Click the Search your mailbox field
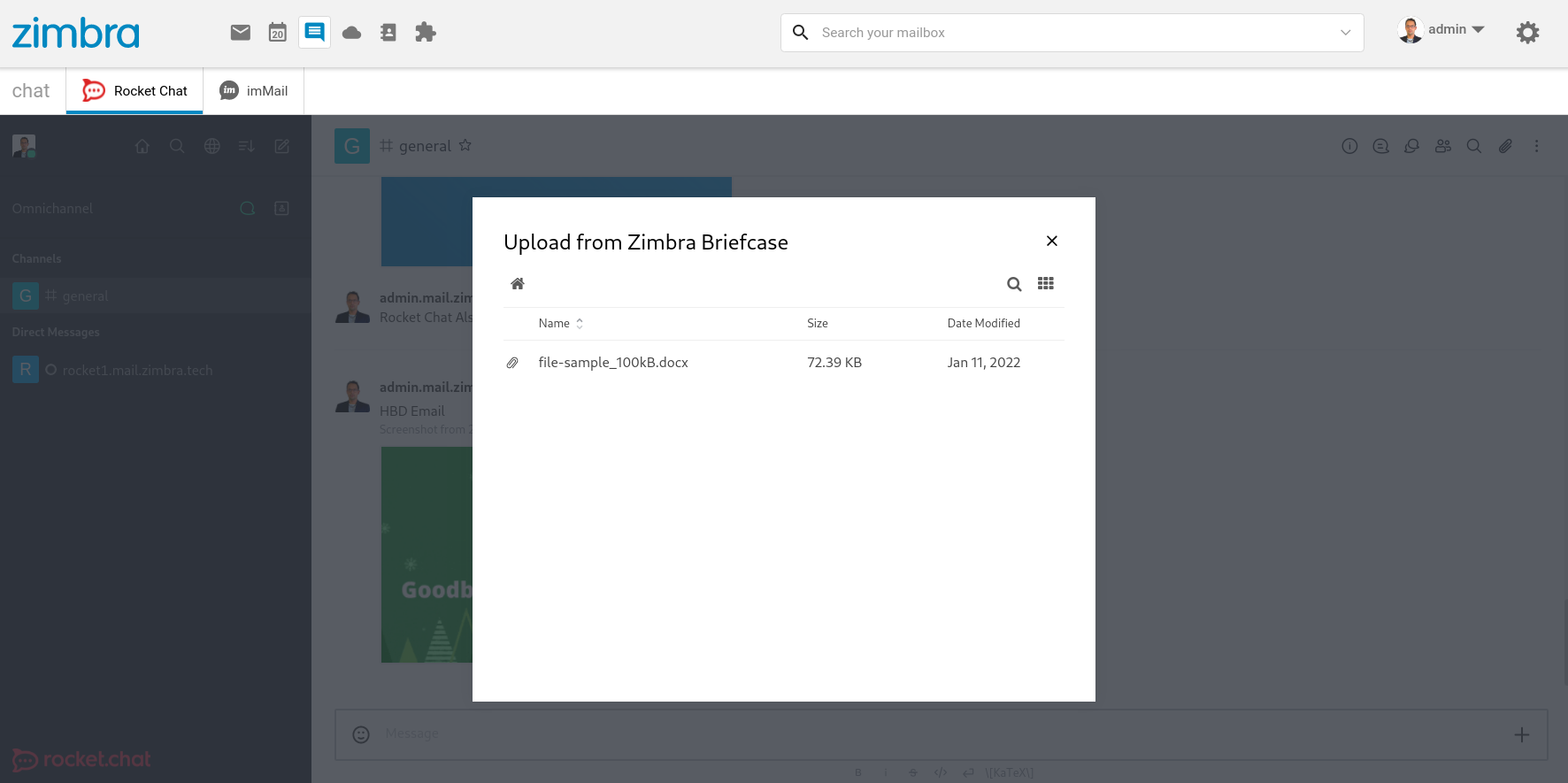Viewport: 1568px width, 783px height. pyautogui.click(x=1072, y=33)
